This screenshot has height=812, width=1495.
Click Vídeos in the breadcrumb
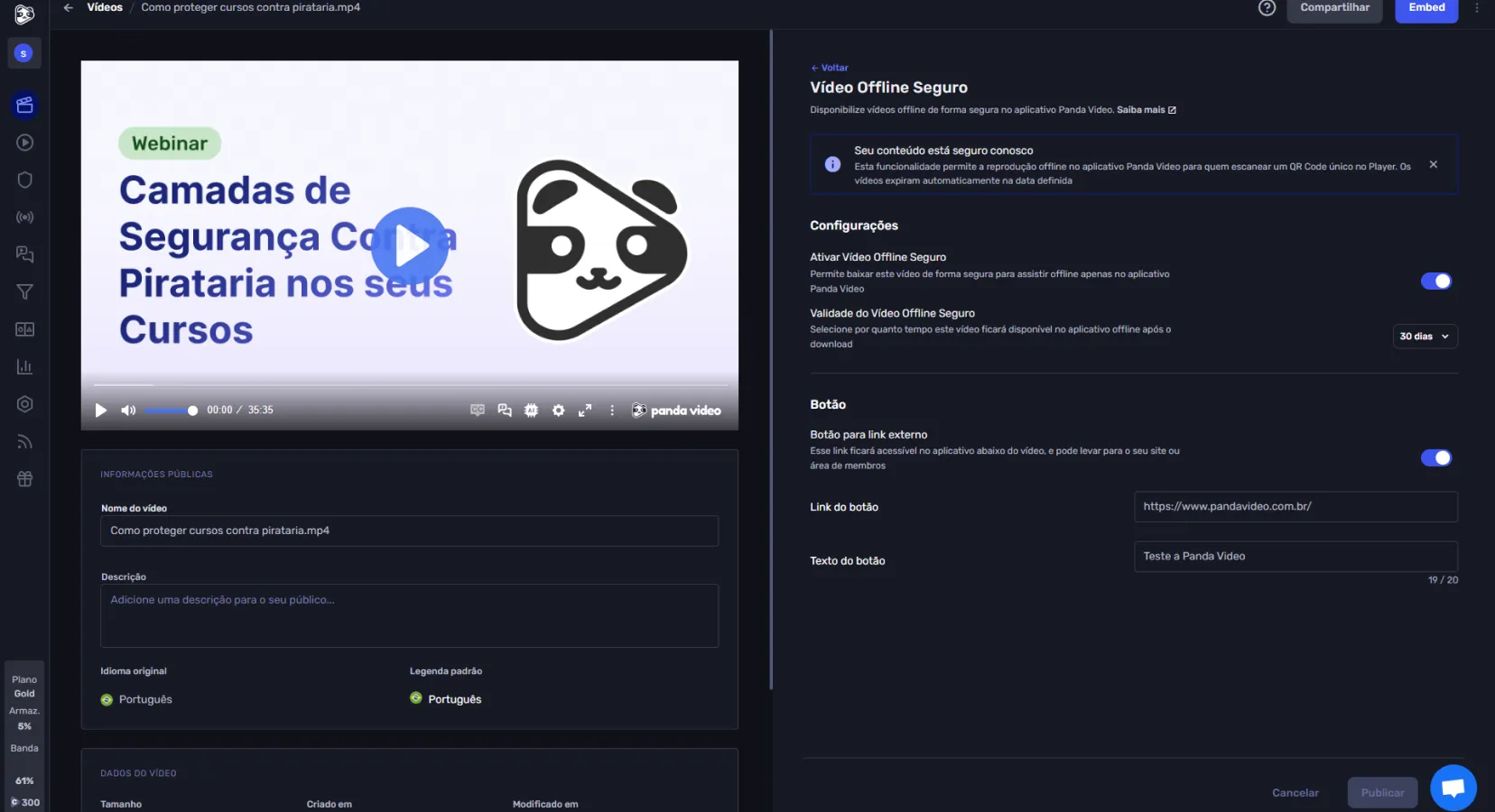click(105, 7)
